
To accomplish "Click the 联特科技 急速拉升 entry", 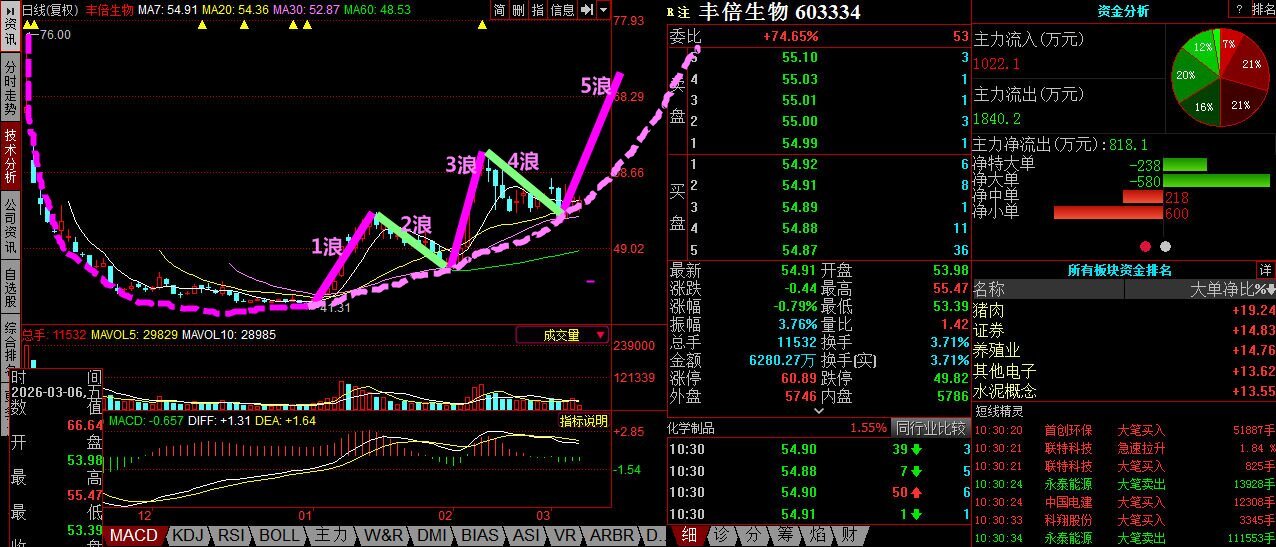I will 1124,448.
